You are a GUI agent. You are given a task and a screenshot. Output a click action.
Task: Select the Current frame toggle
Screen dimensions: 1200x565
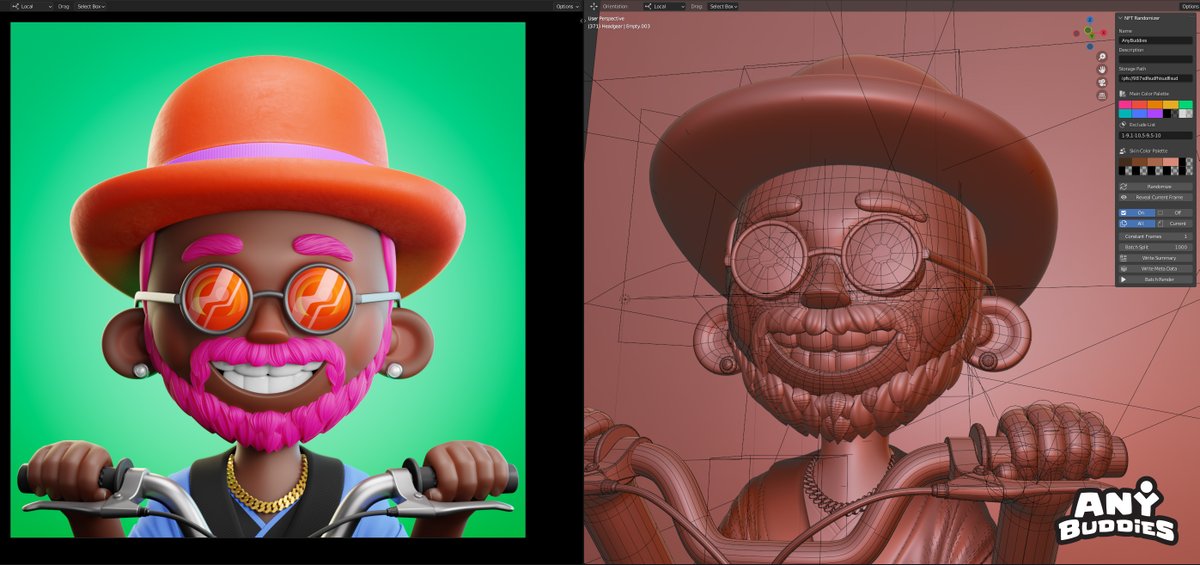pos(1174,224)
